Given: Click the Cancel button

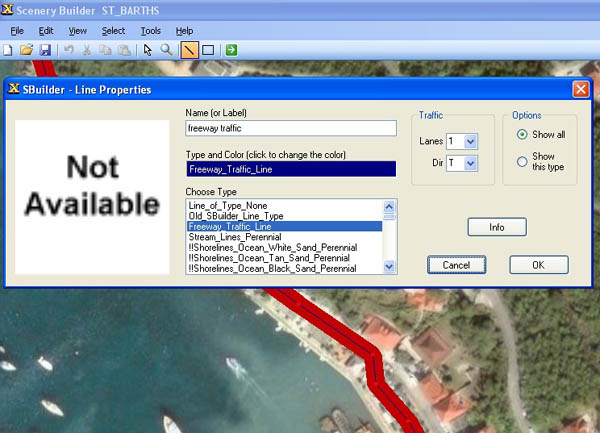Looking at the screenshot, I should tap(457, 265).
